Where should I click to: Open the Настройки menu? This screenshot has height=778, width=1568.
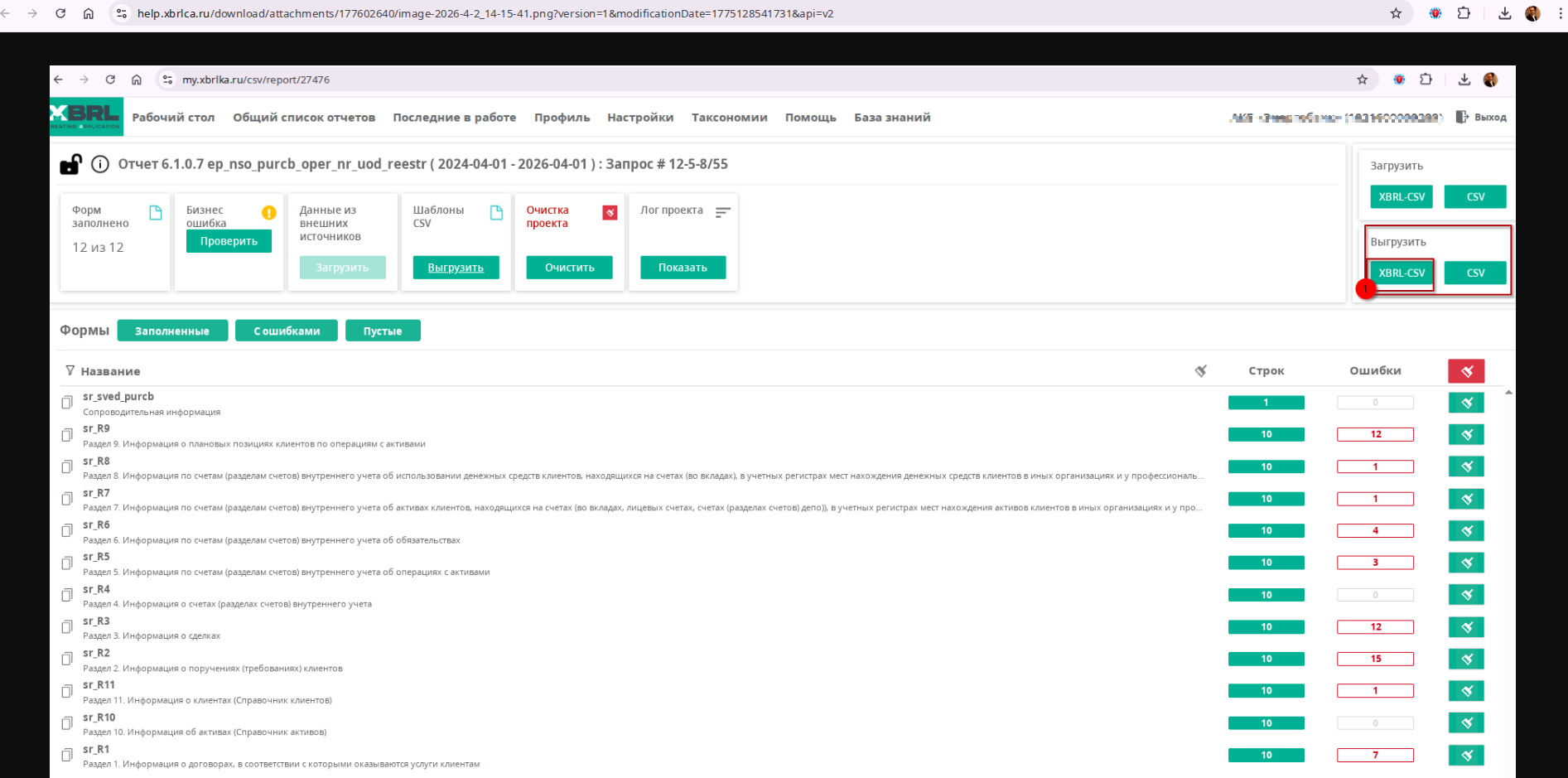640,118
